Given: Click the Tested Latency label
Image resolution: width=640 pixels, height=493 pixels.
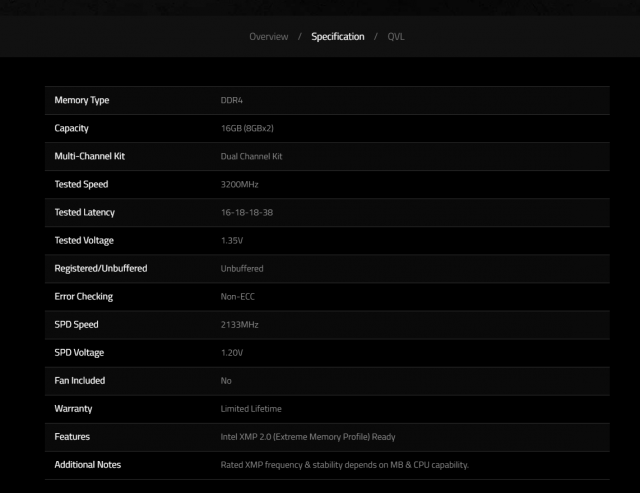Looking at the screenshot, I should point(84,213).
